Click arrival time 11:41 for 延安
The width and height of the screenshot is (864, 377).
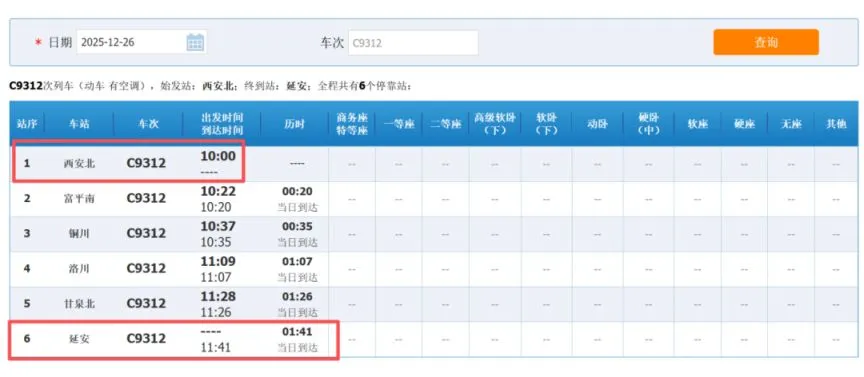point(215,348)
